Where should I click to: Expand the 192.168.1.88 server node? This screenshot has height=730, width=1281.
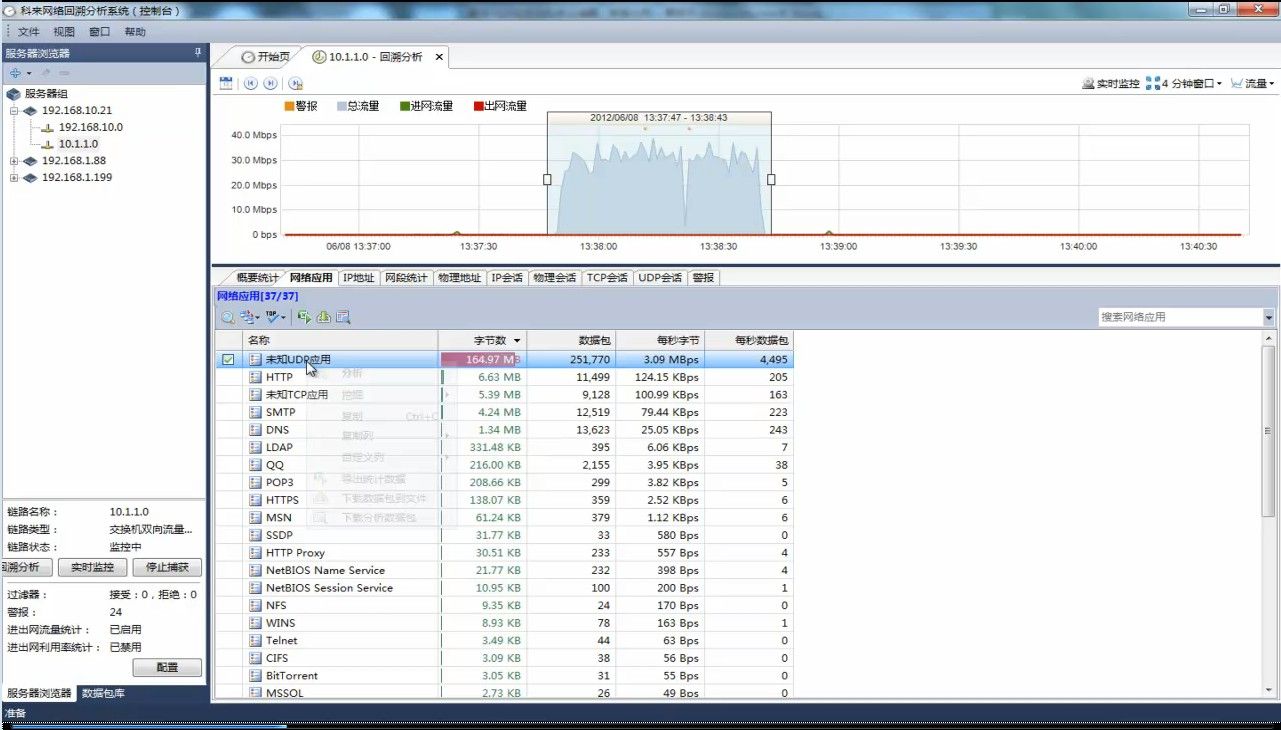click(x=15, y=161)
